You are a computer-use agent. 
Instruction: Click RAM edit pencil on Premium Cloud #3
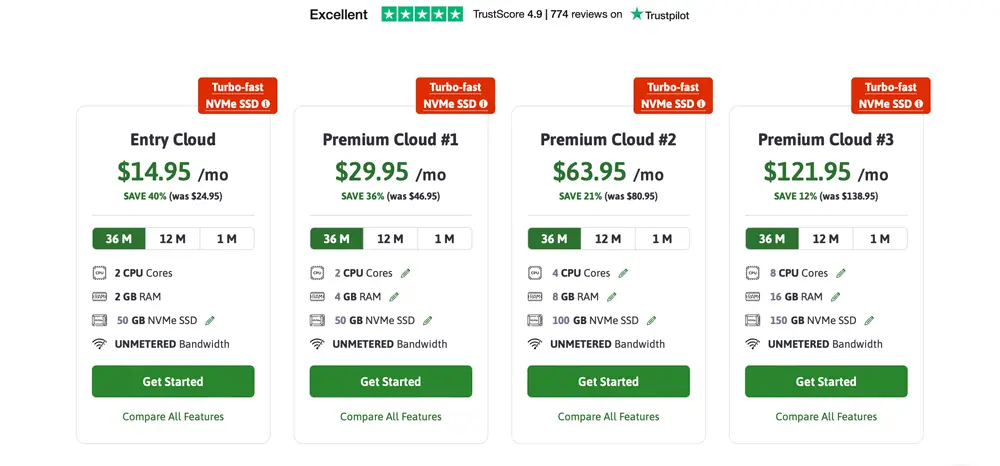click(x=835, y=297)
